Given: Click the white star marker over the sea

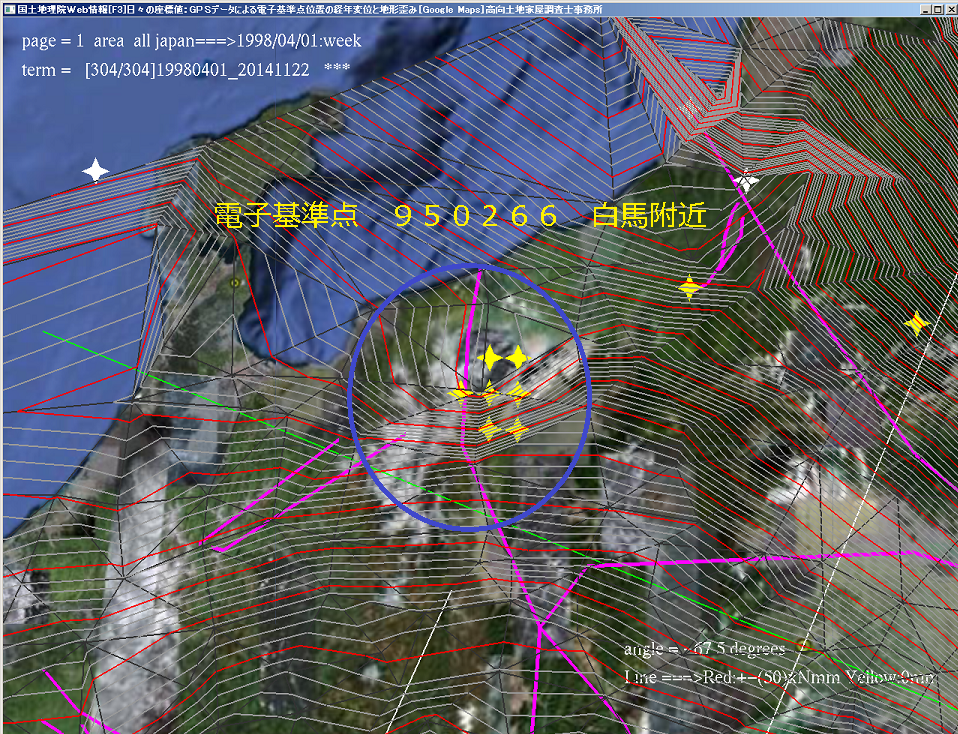Looking at the screenshot, I should tap(95, 170).
